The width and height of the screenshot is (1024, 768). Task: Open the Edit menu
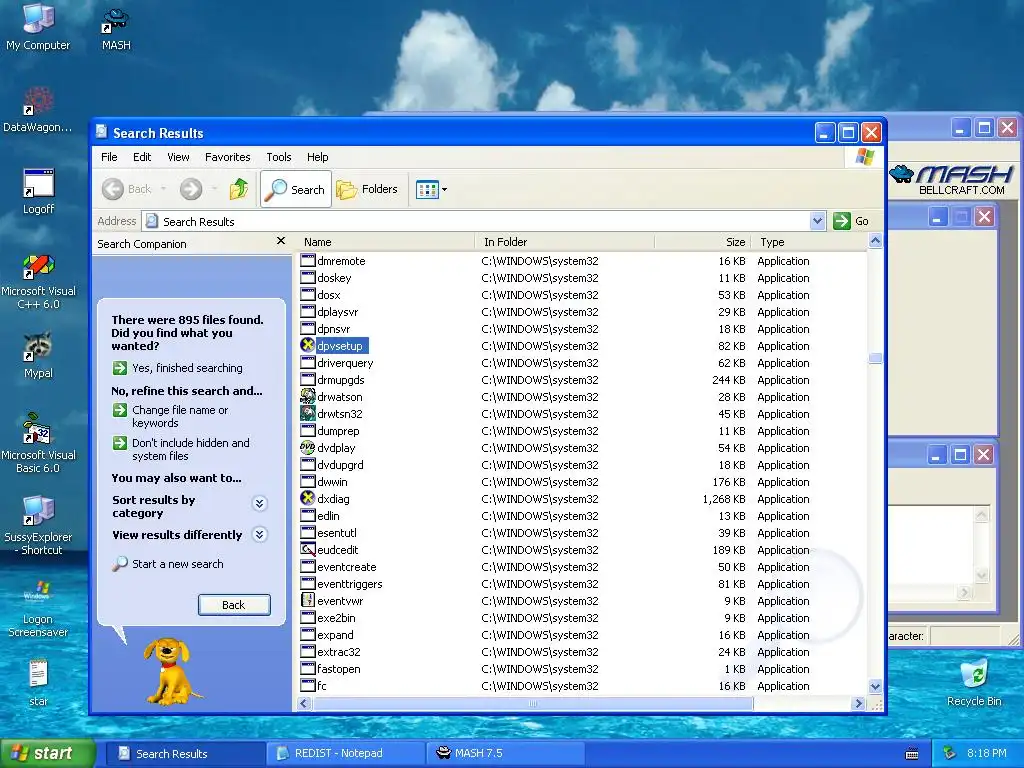pos(142,157)
